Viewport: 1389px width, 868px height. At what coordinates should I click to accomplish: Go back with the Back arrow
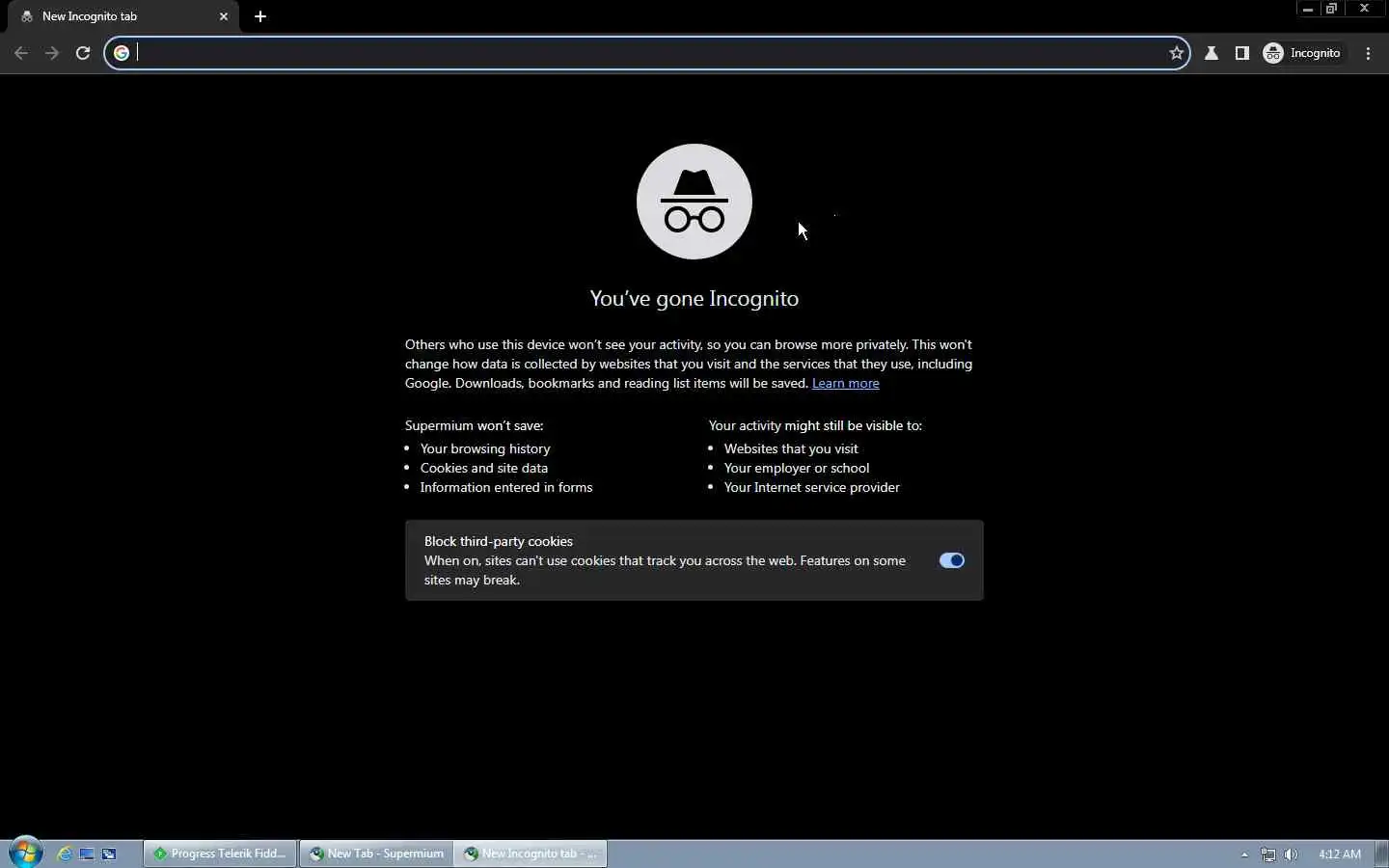click(21, 53)
